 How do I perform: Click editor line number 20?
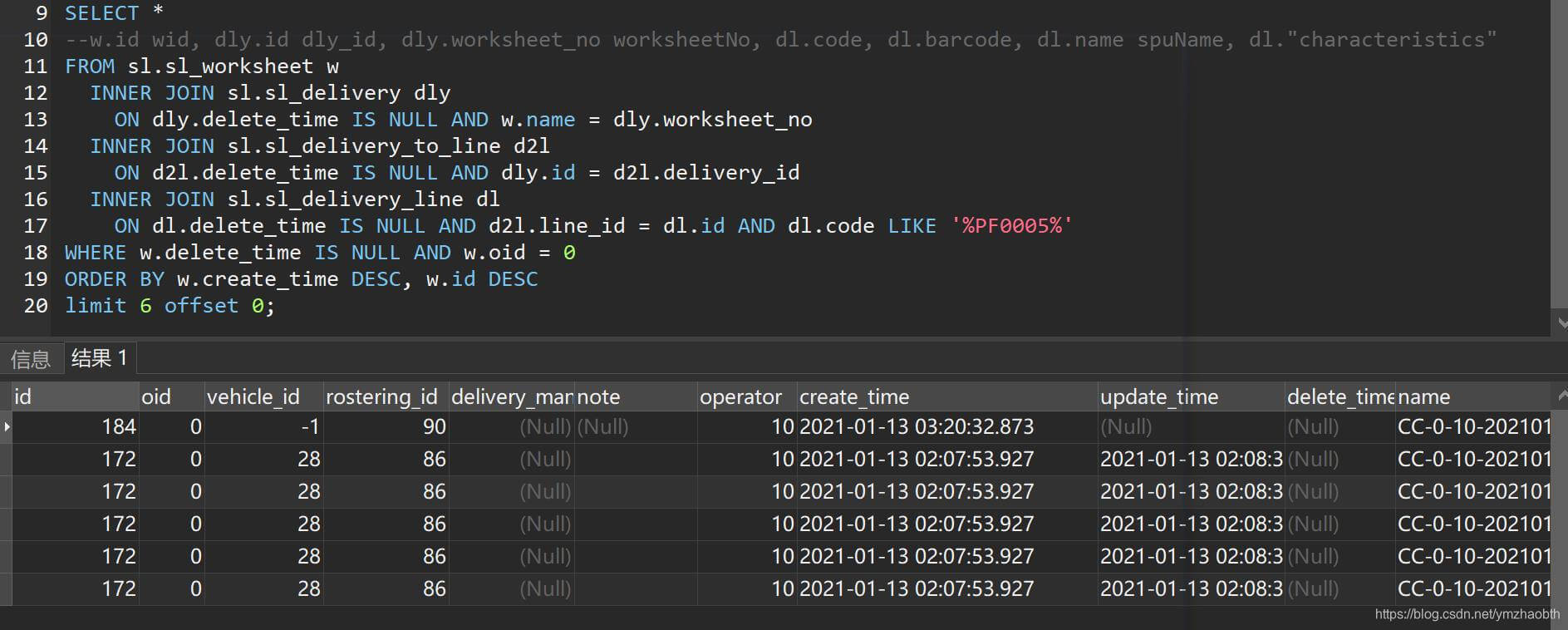click(36, 306)
